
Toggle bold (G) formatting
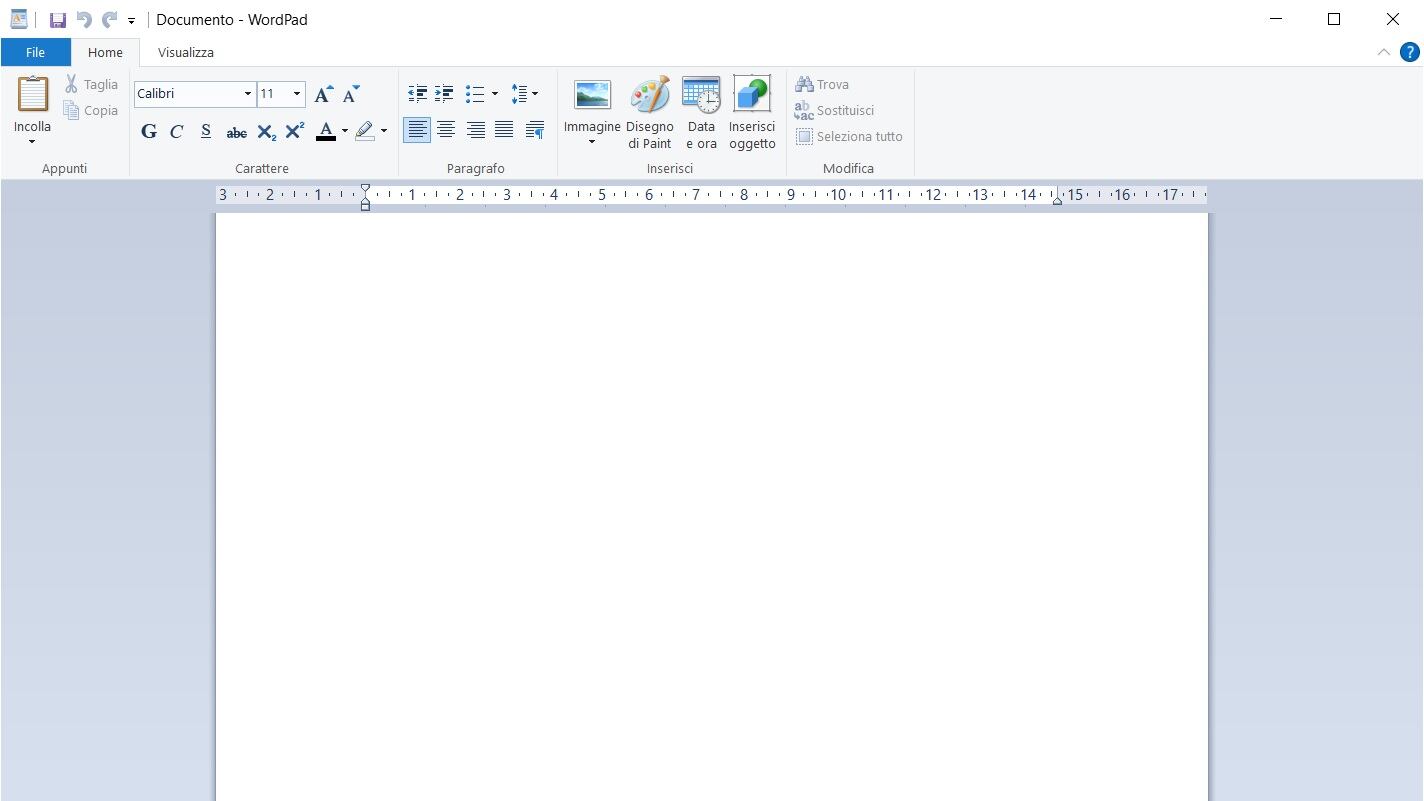pyautogui.click(x=149, y=131)
